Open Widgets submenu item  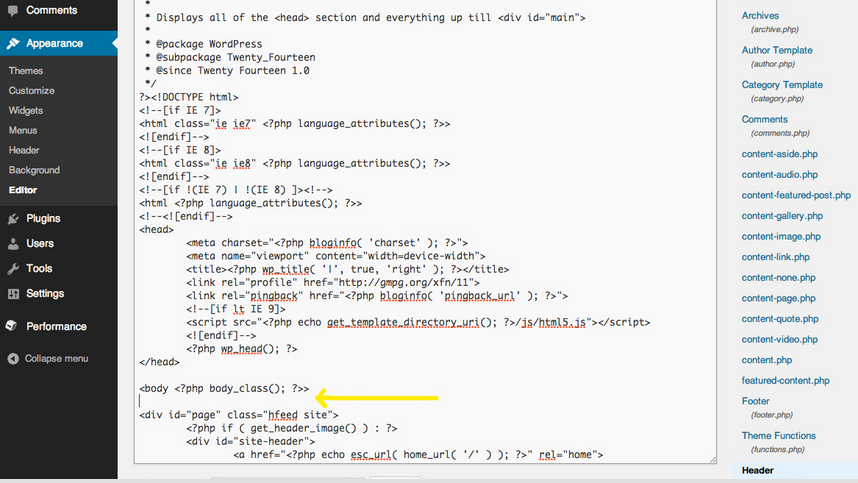pyautogui.click(x=26, y=110)
